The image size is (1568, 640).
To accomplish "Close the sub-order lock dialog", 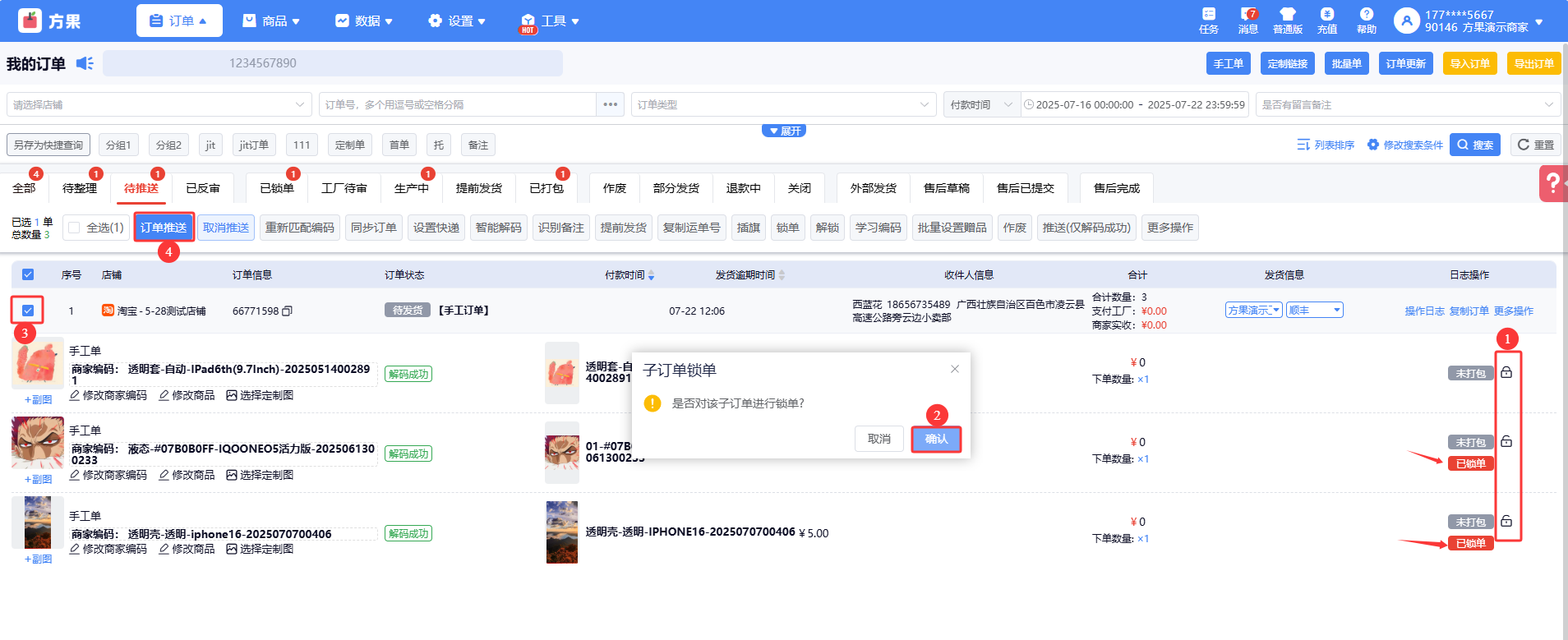I will [954, 369].
